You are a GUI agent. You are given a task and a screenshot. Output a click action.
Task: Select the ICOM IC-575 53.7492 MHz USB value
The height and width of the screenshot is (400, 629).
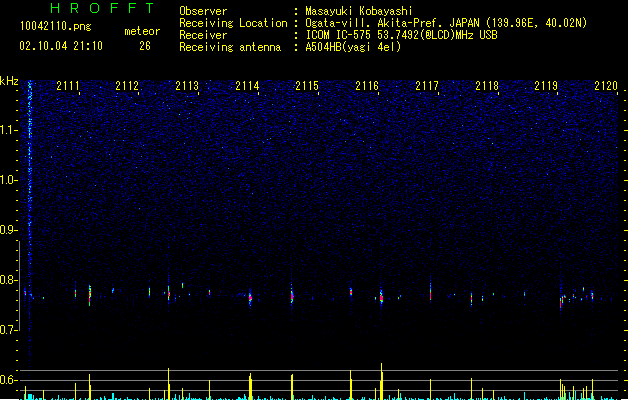click(x=402, y=35)
